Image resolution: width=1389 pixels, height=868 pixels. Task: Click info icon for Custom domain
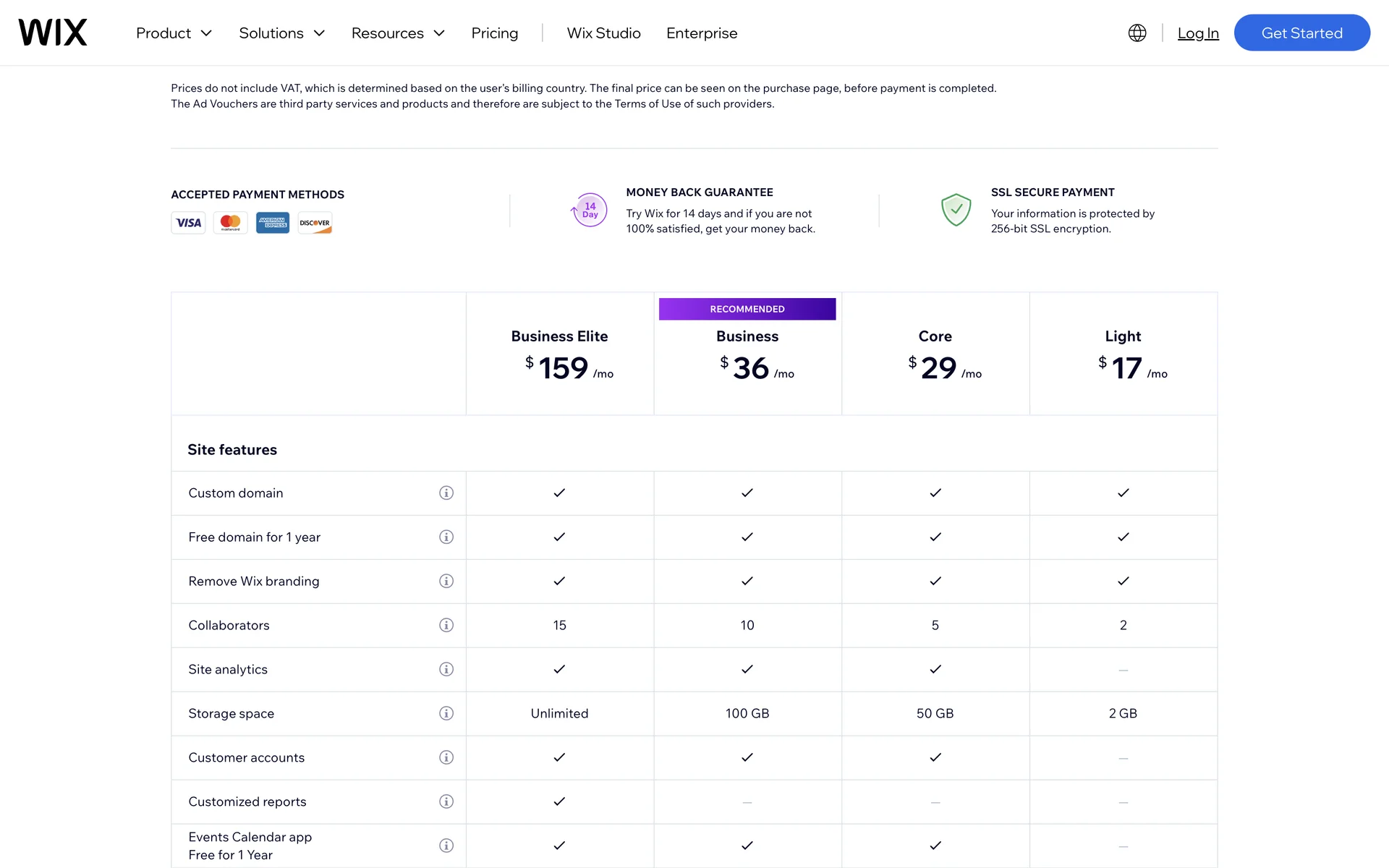click(446, 493)
